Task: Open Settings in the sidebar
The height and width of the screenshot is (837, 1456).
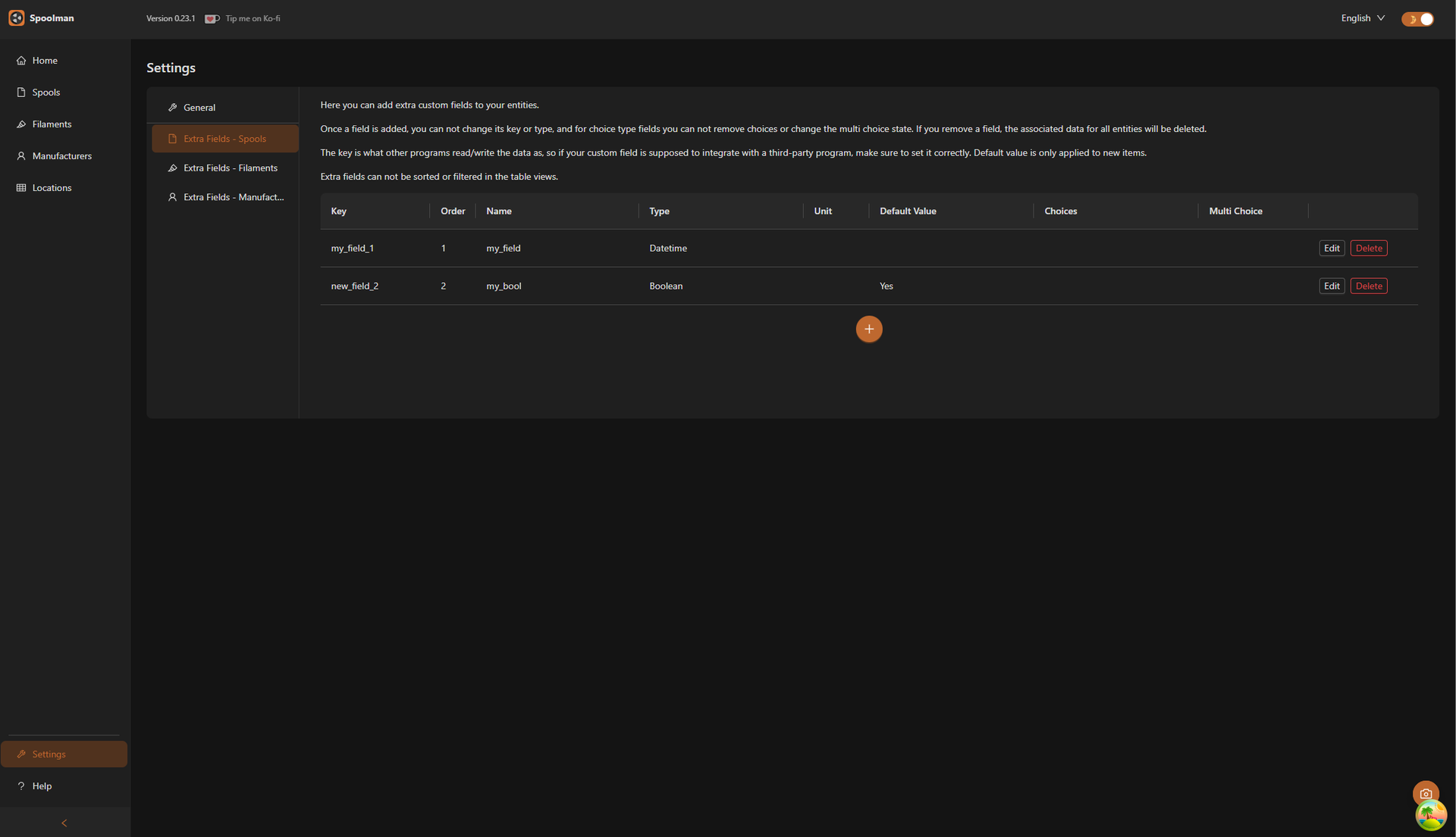Action: (x=64, y=754)
